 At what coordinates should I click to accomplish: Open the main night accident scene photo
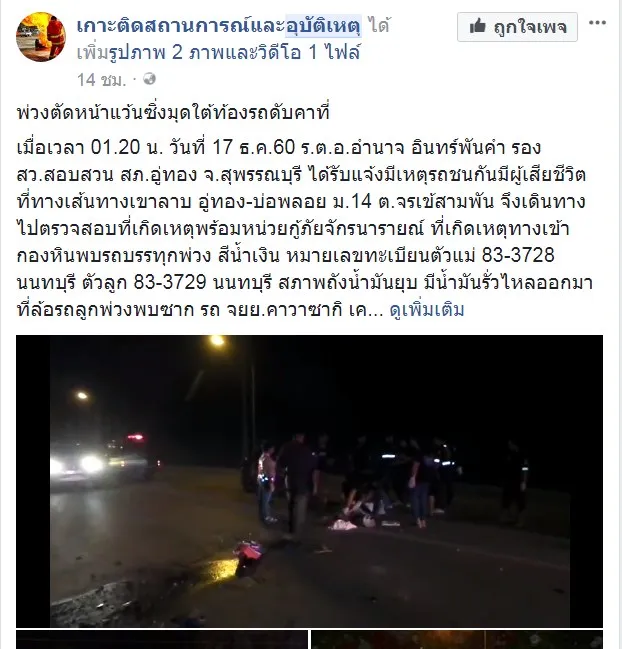point(309,481)
